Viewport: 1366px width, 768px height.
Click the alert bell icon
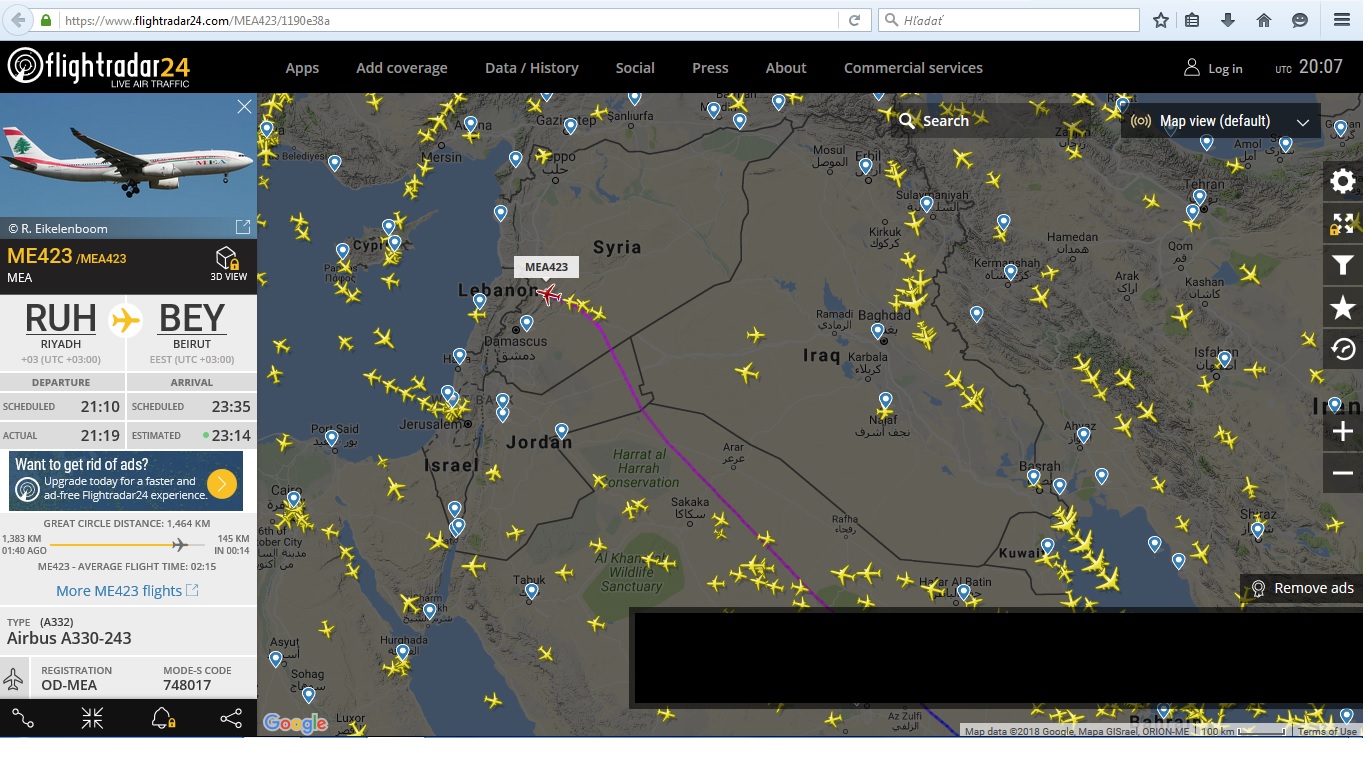(x=162, y=718)
